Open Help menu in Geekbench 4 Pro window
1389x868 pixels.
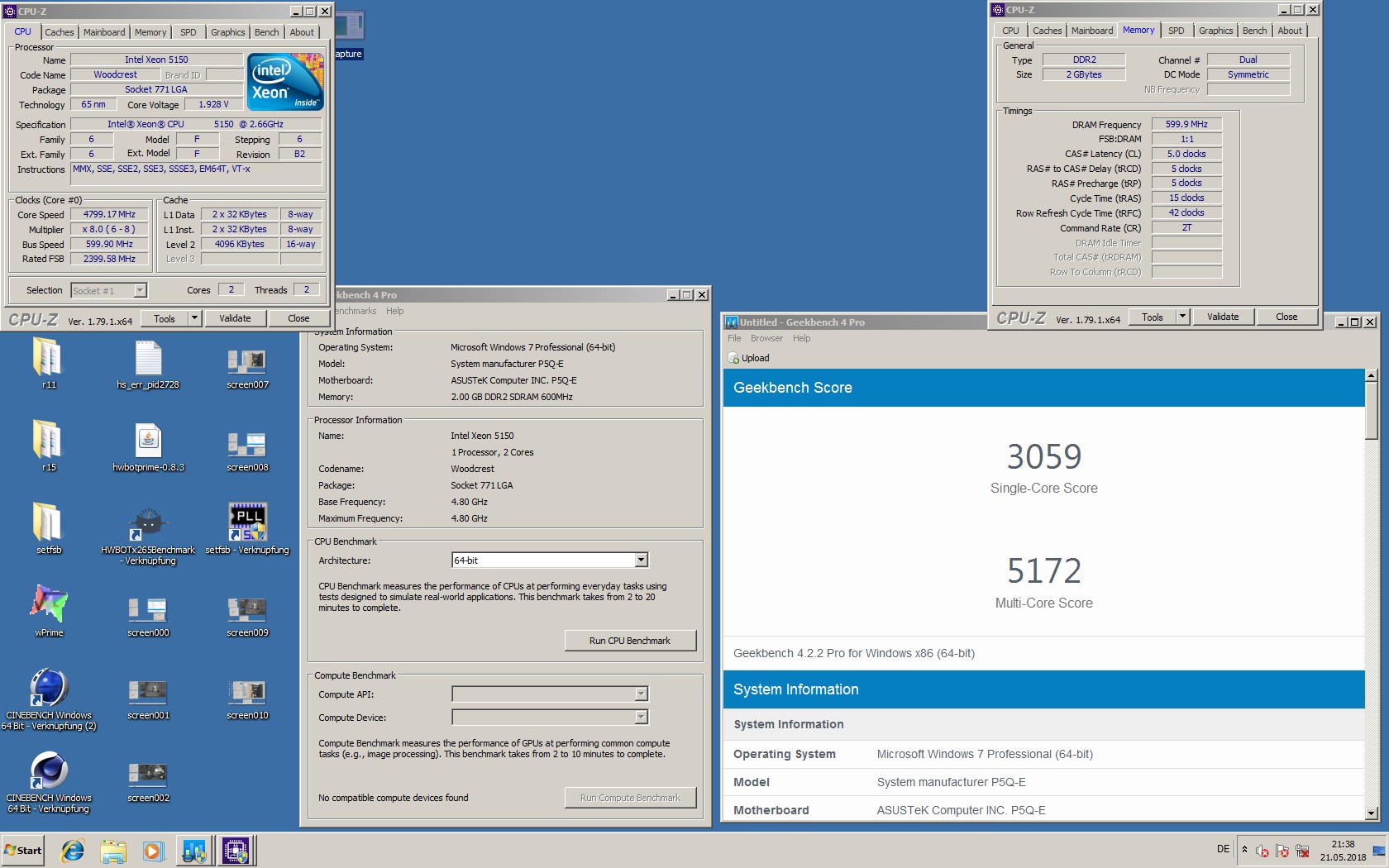[x=395, y=311]
